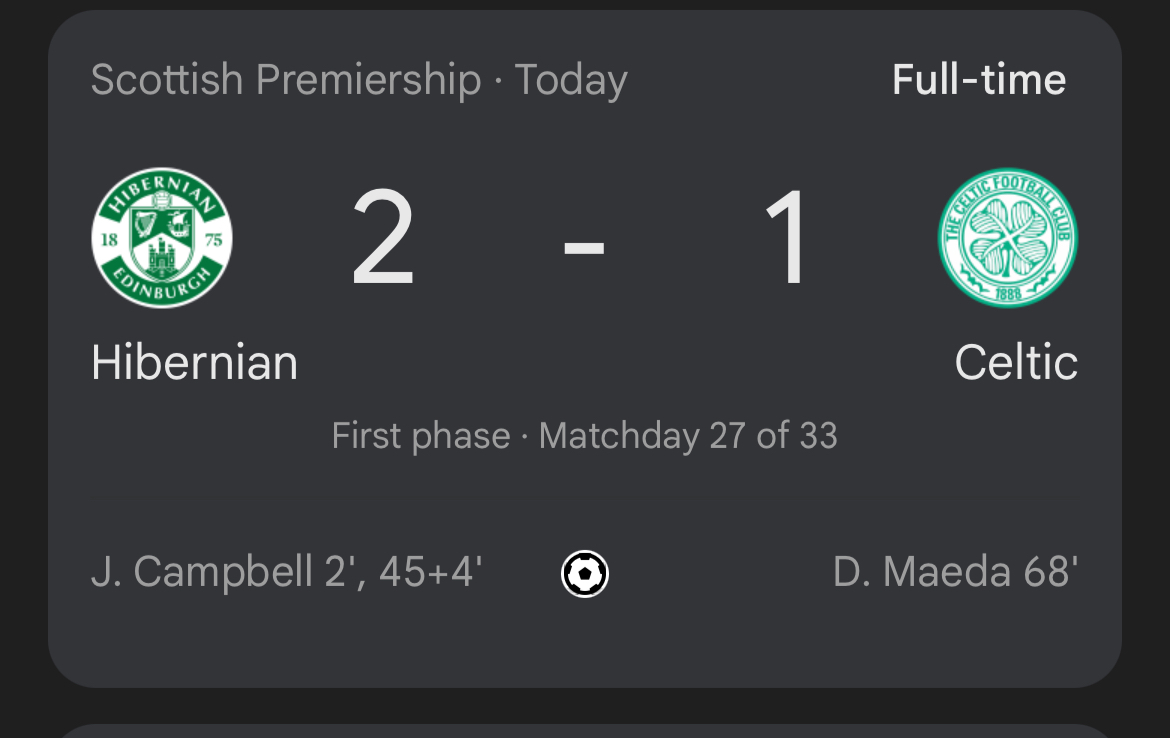Tap the next card below the match
Image resolution: width=1170 pixels, height=738 pixels.
pyautogui.click(x=585, y=730)
